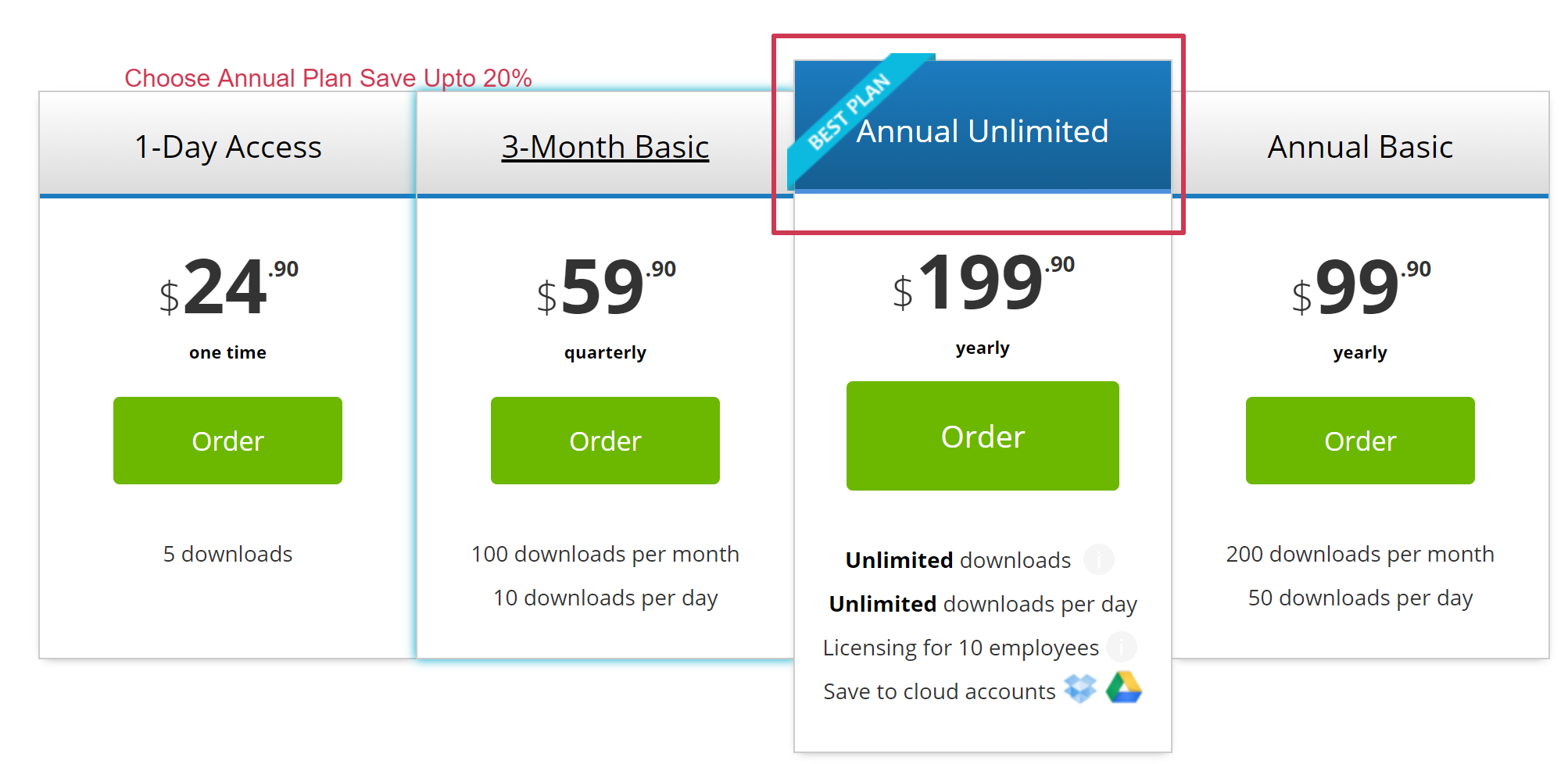Click the info icon beside Unlimited downloads
1568x764 pixels.
point(1098,559)
